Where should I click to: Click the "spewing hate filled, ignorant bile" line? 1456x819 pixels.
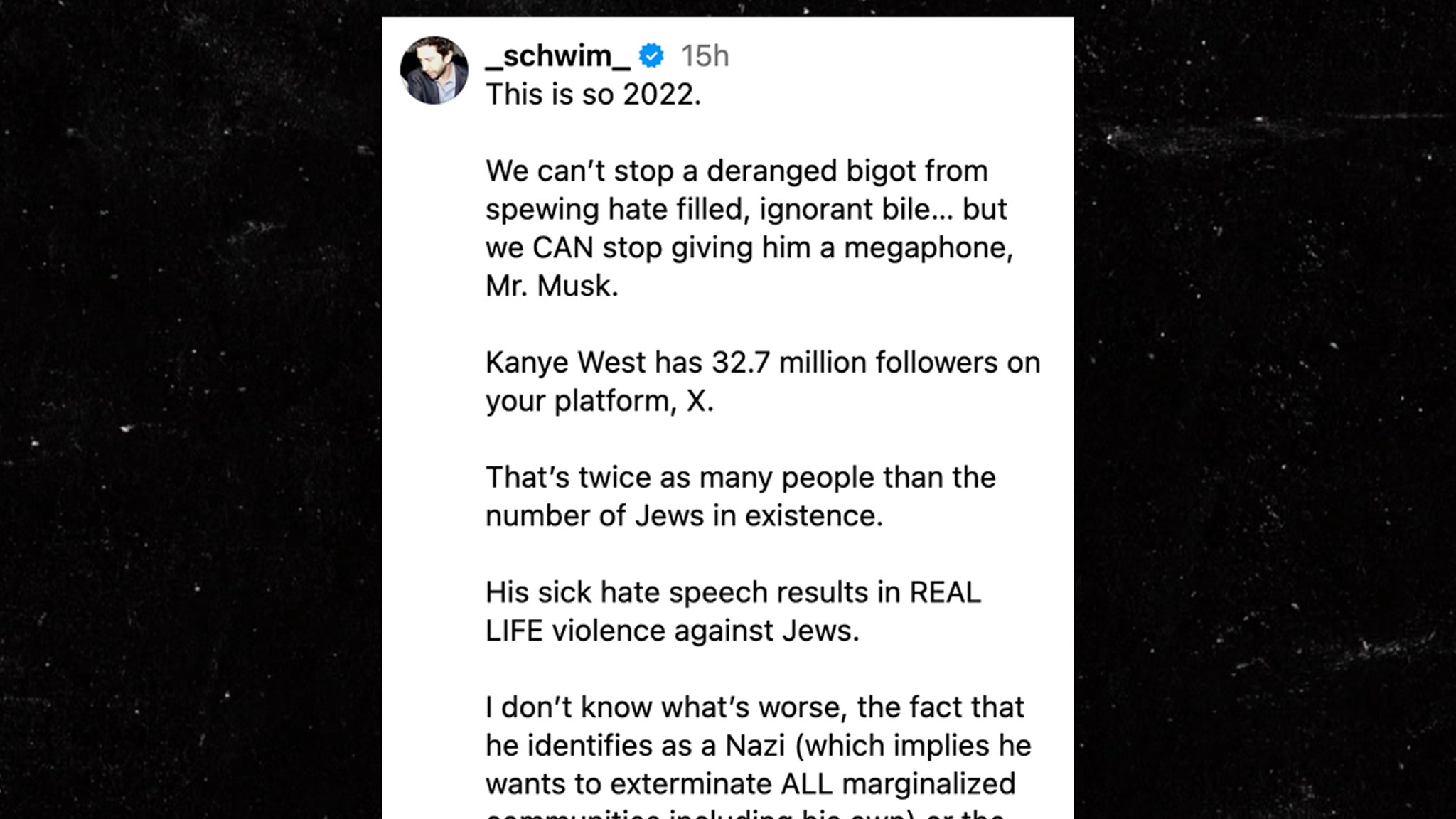(746, 209)
